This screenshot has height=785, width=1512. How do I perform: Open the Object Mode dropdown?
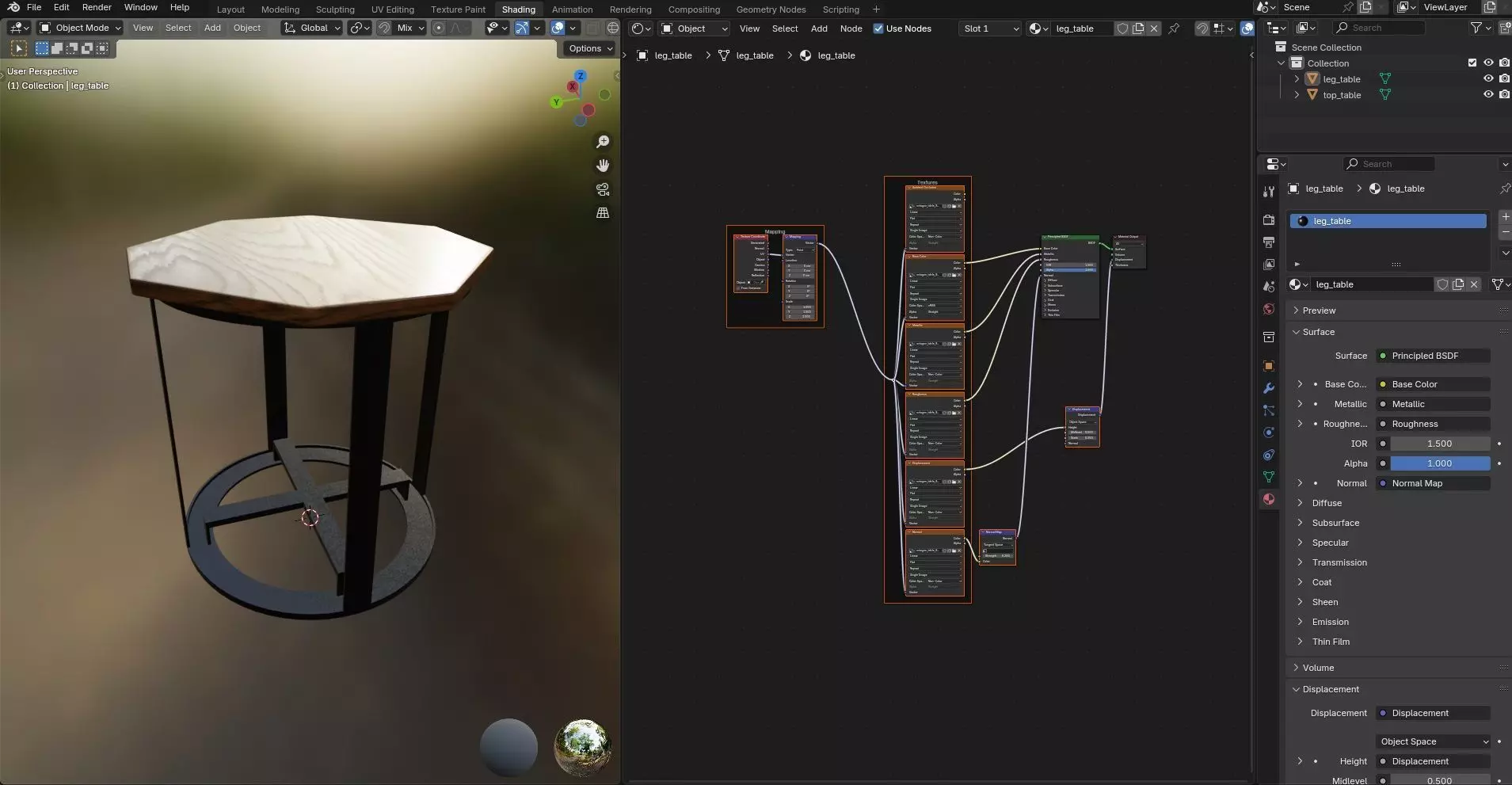point(80,28)
